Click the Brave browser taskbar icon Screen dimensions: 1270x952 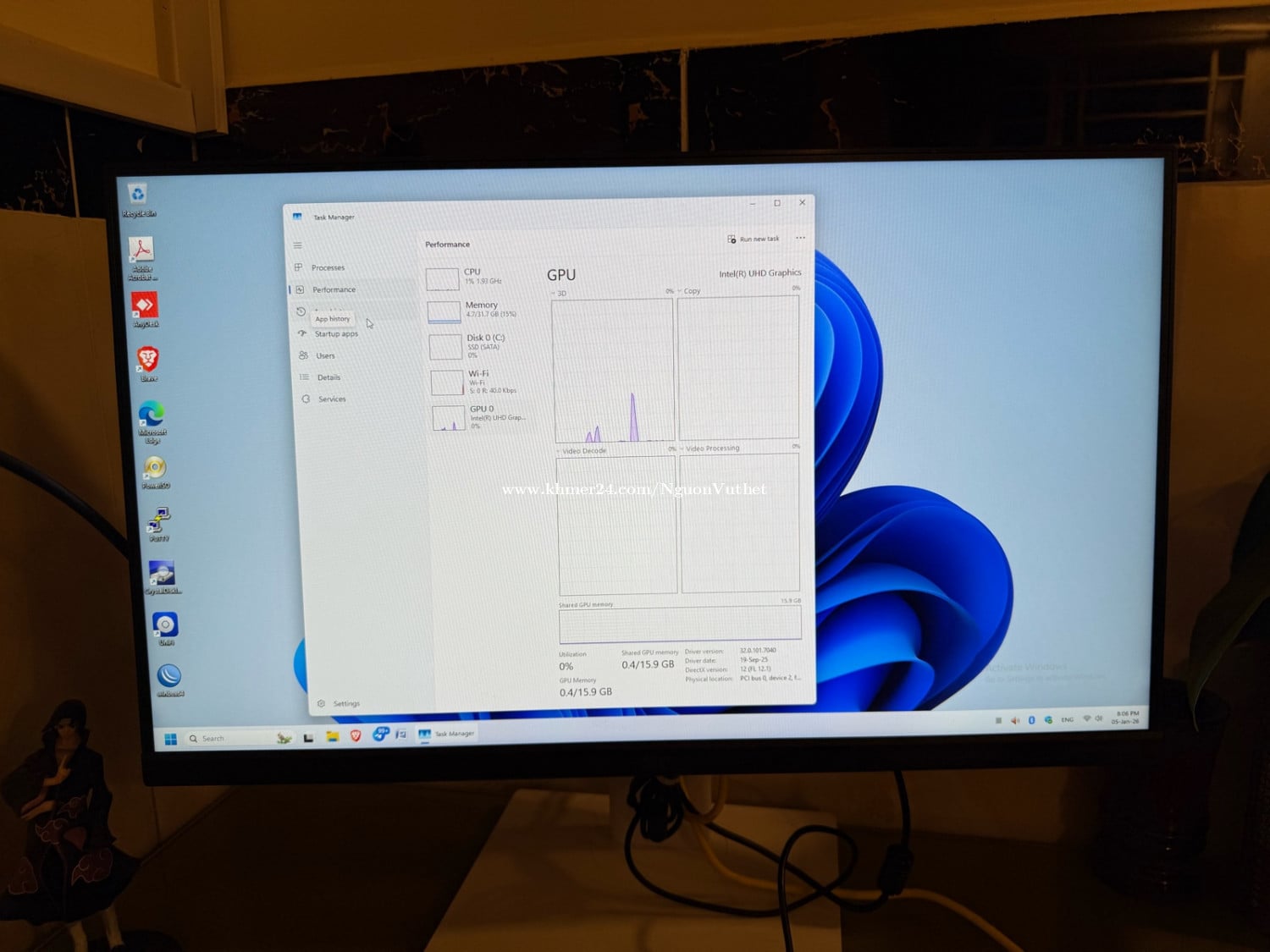coord(356,736)
